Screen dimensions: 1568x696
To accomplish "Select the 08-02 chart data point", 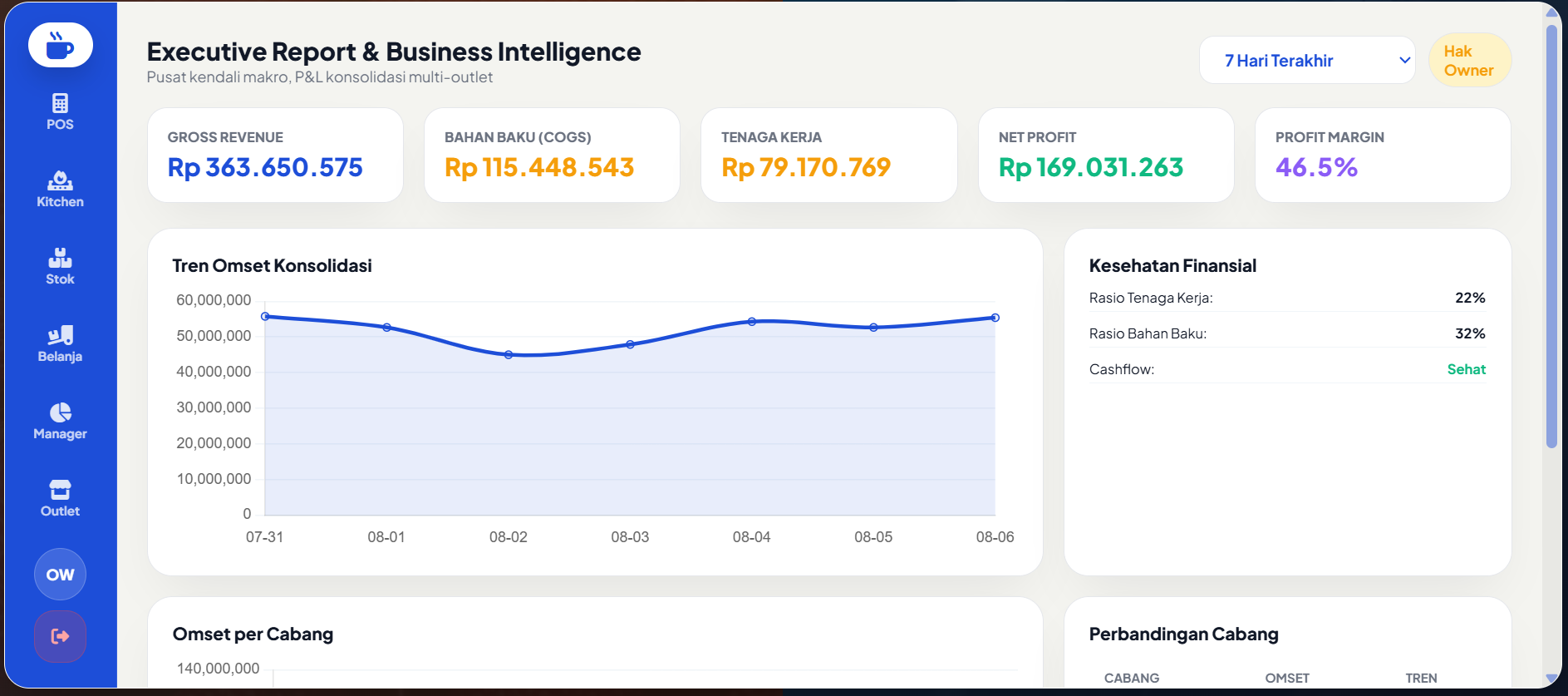I will point(509,354).
